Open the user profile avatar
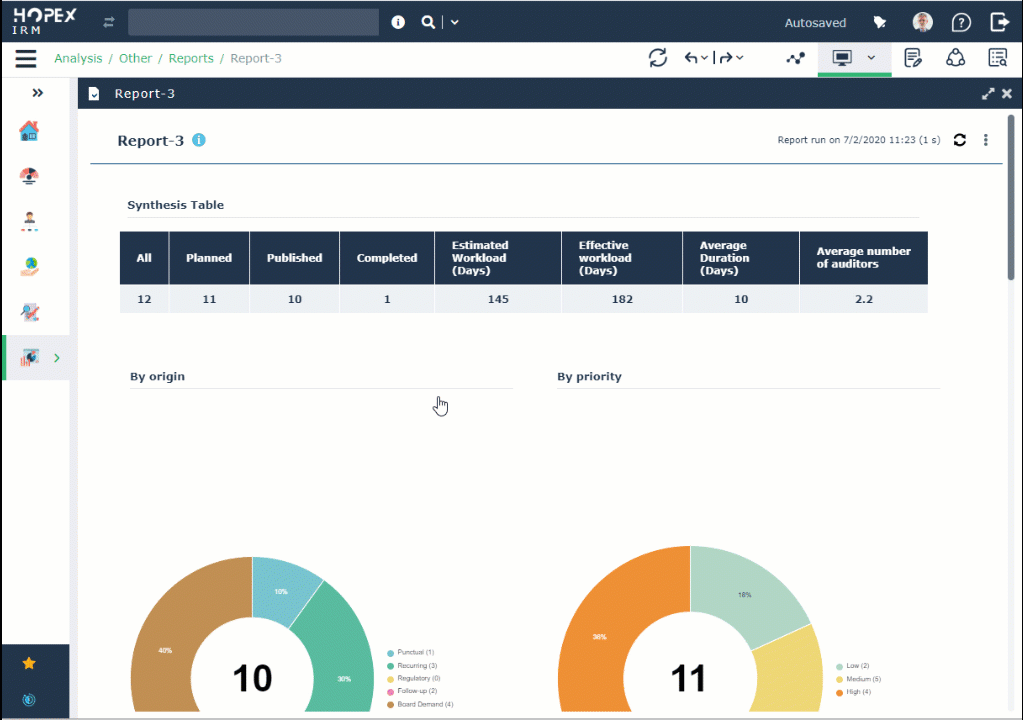This screenshot has width=1023, height=720. 922,22
